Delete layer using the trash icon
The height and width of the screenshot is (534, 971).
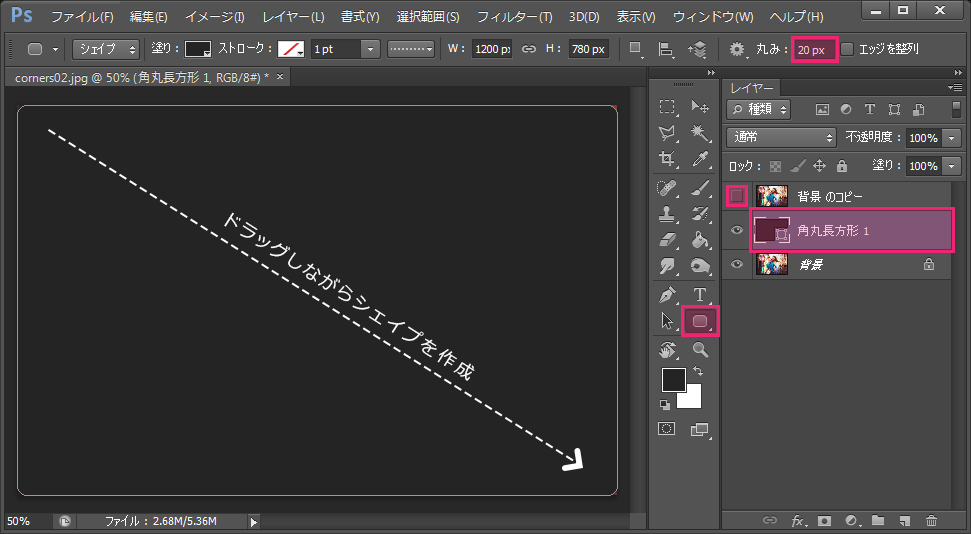(x=931, y=521)
